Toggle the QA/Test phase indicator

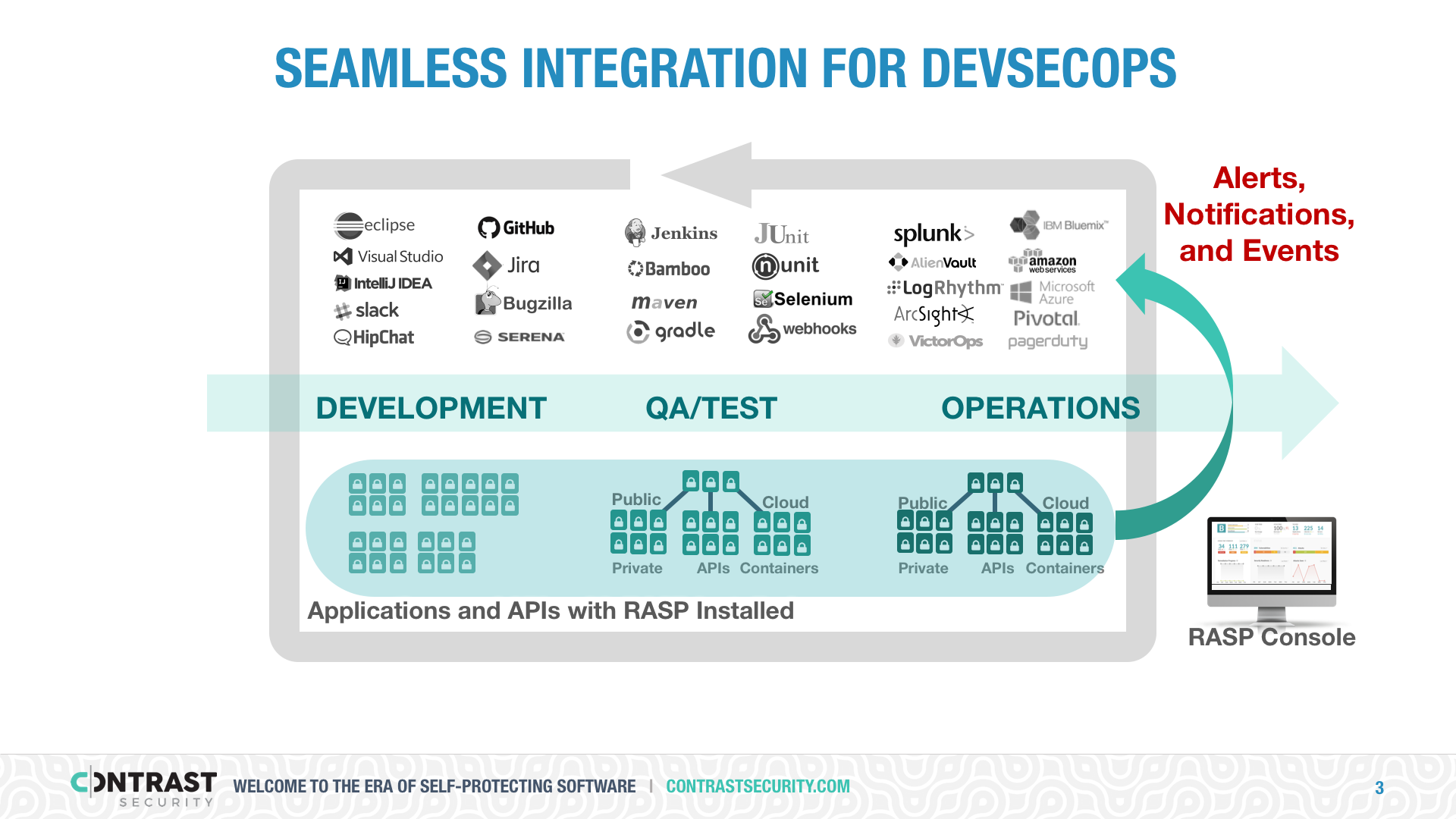coord(711,406)
